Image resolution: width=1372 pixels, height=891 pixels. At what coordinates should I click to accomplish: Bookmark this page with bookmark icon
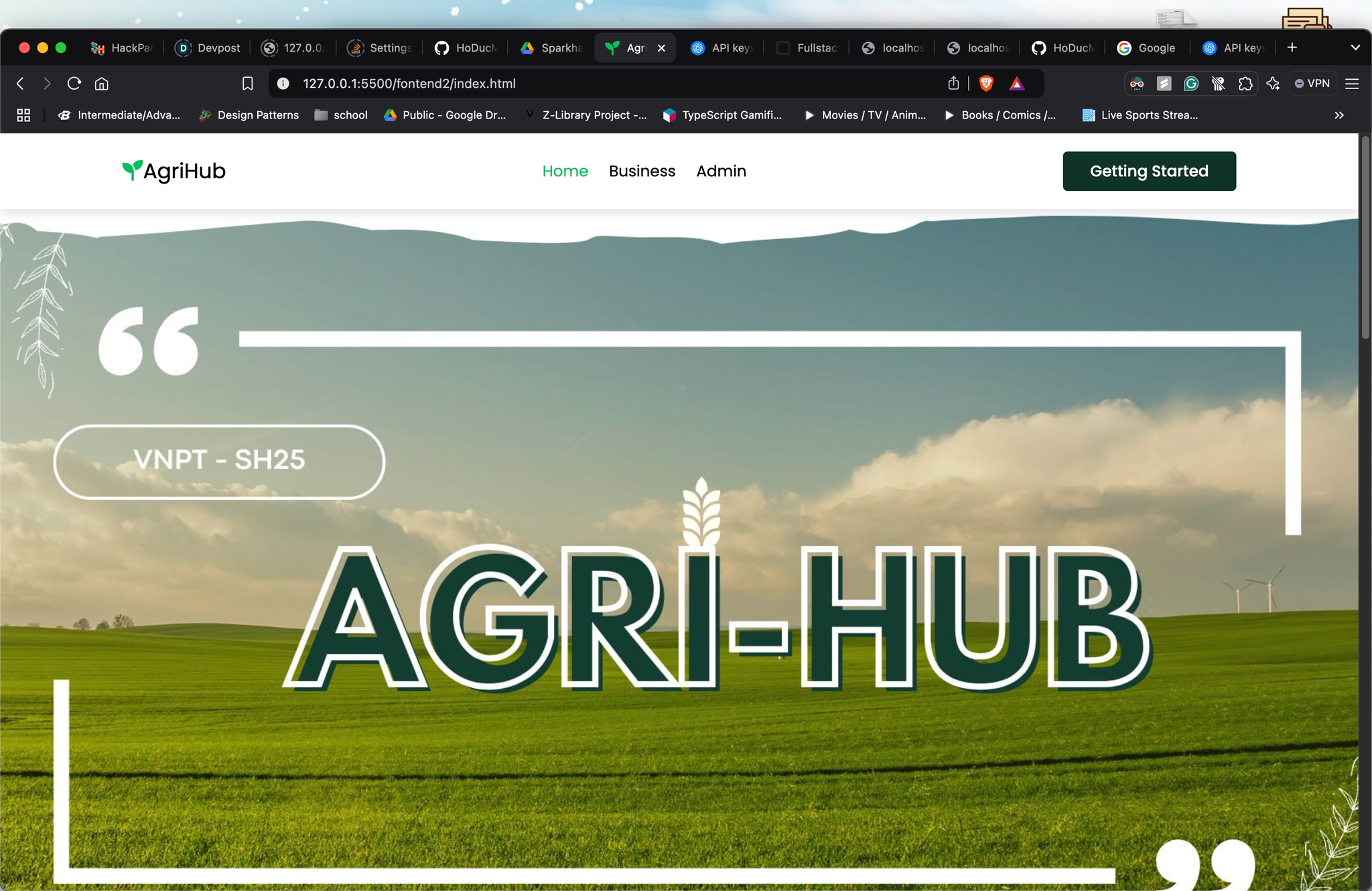pos(247,84)
